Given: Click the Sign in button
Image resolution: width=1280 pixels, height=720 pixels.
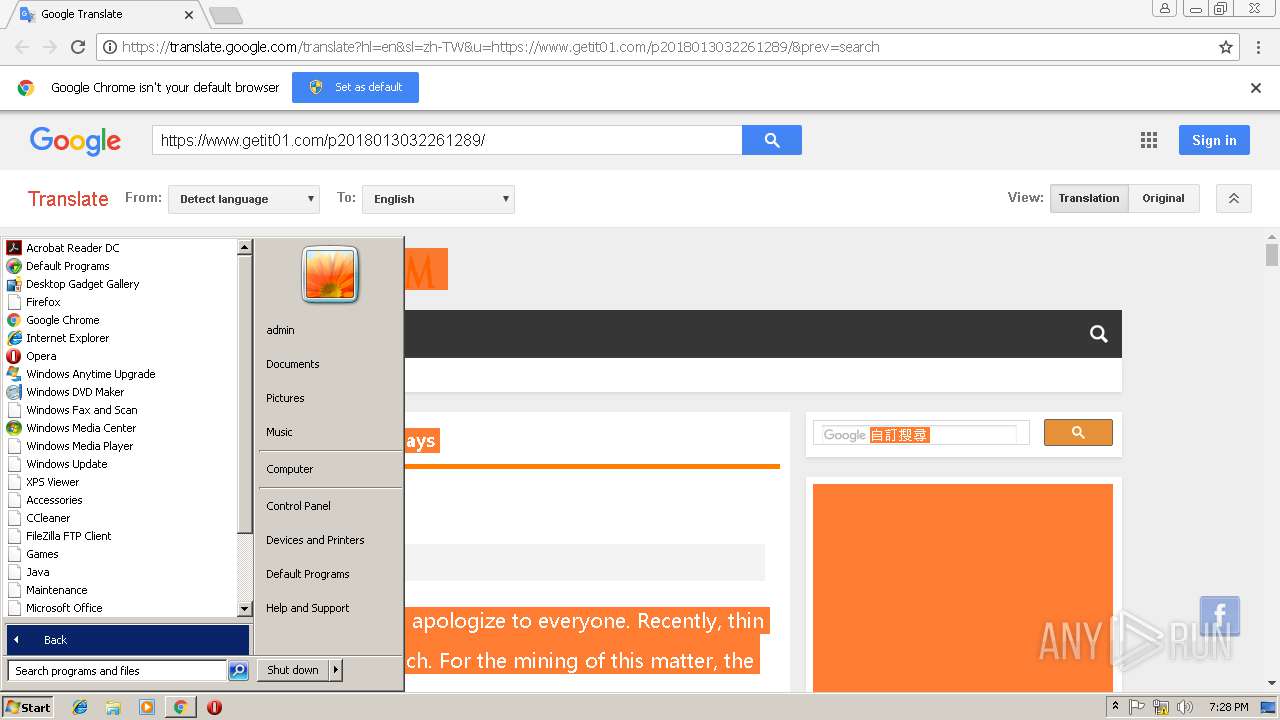Looking at the screenshot, I should tap(1214, 140).
